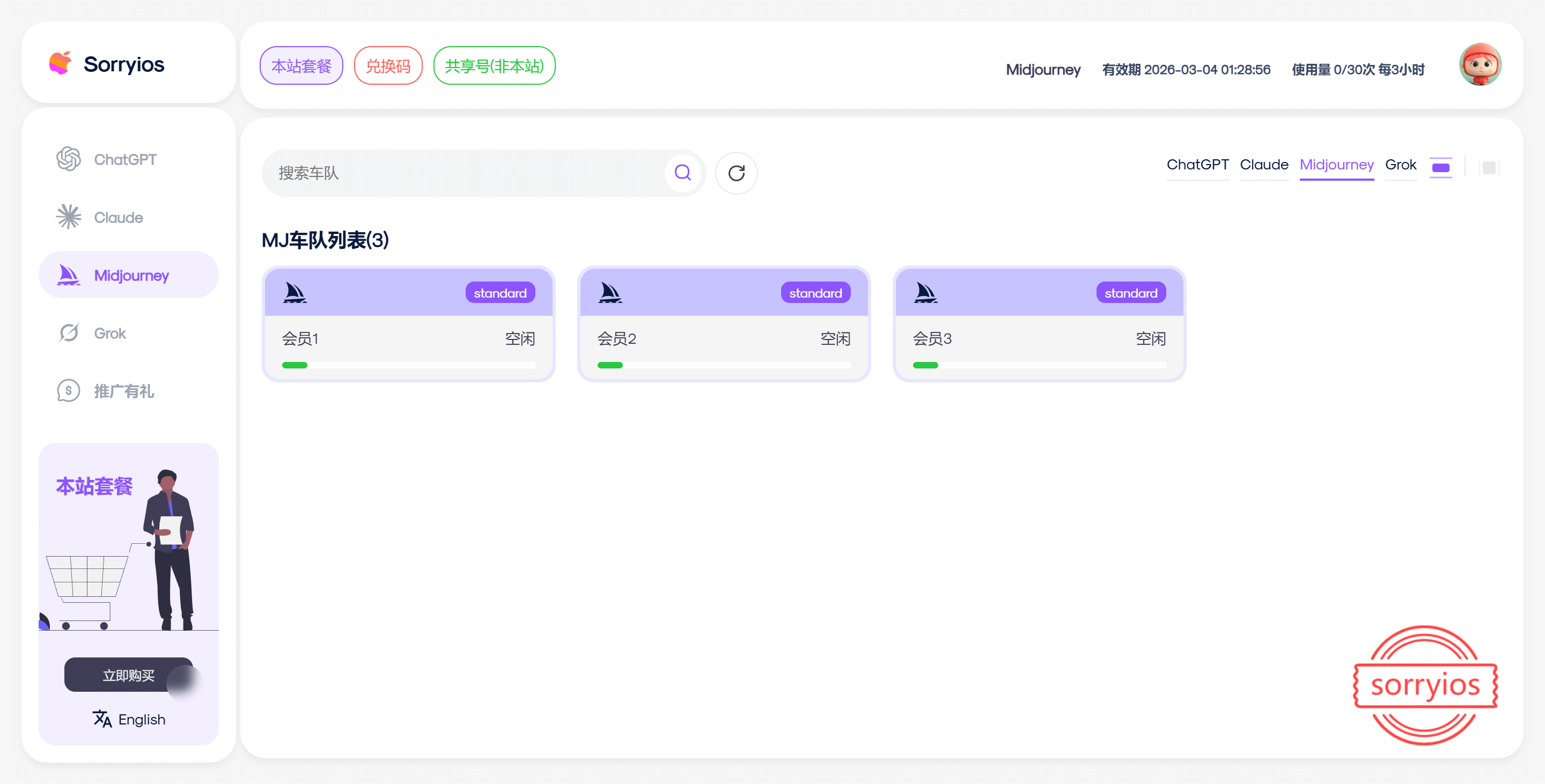Click the translate icon beside English
Viewport: 1545px width, 784px height.
point(102,719)
